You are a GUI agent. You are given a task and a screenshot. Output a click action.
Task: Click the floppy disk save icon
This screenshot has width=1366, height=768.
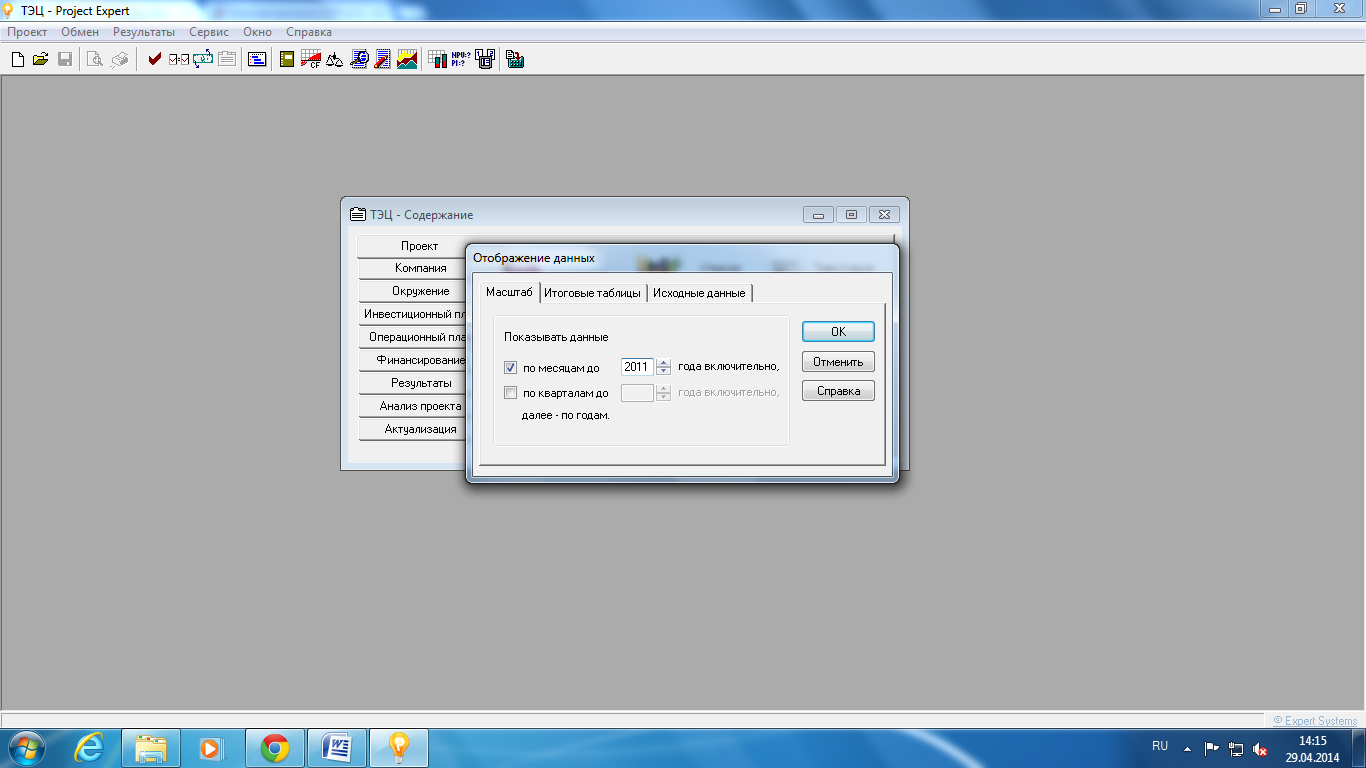click(65, 60)
